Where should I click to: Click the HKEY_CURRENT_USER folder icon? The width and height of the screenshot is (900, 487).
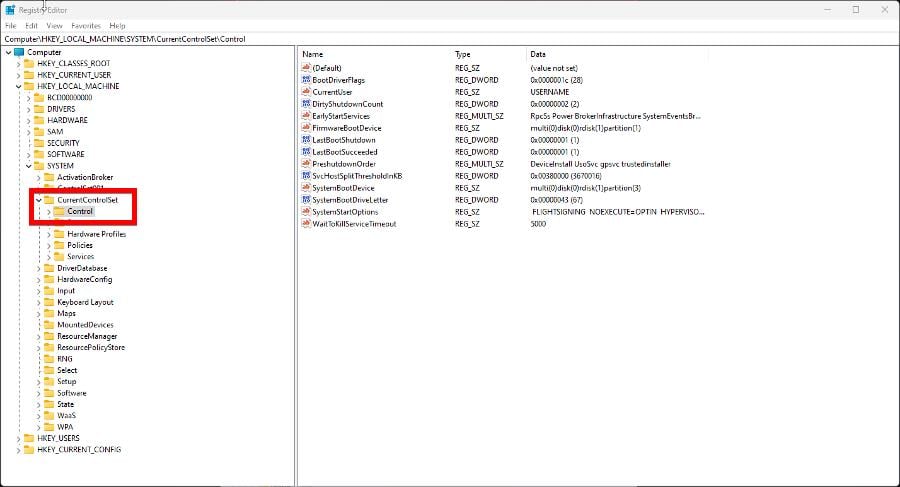click(29, 75)
